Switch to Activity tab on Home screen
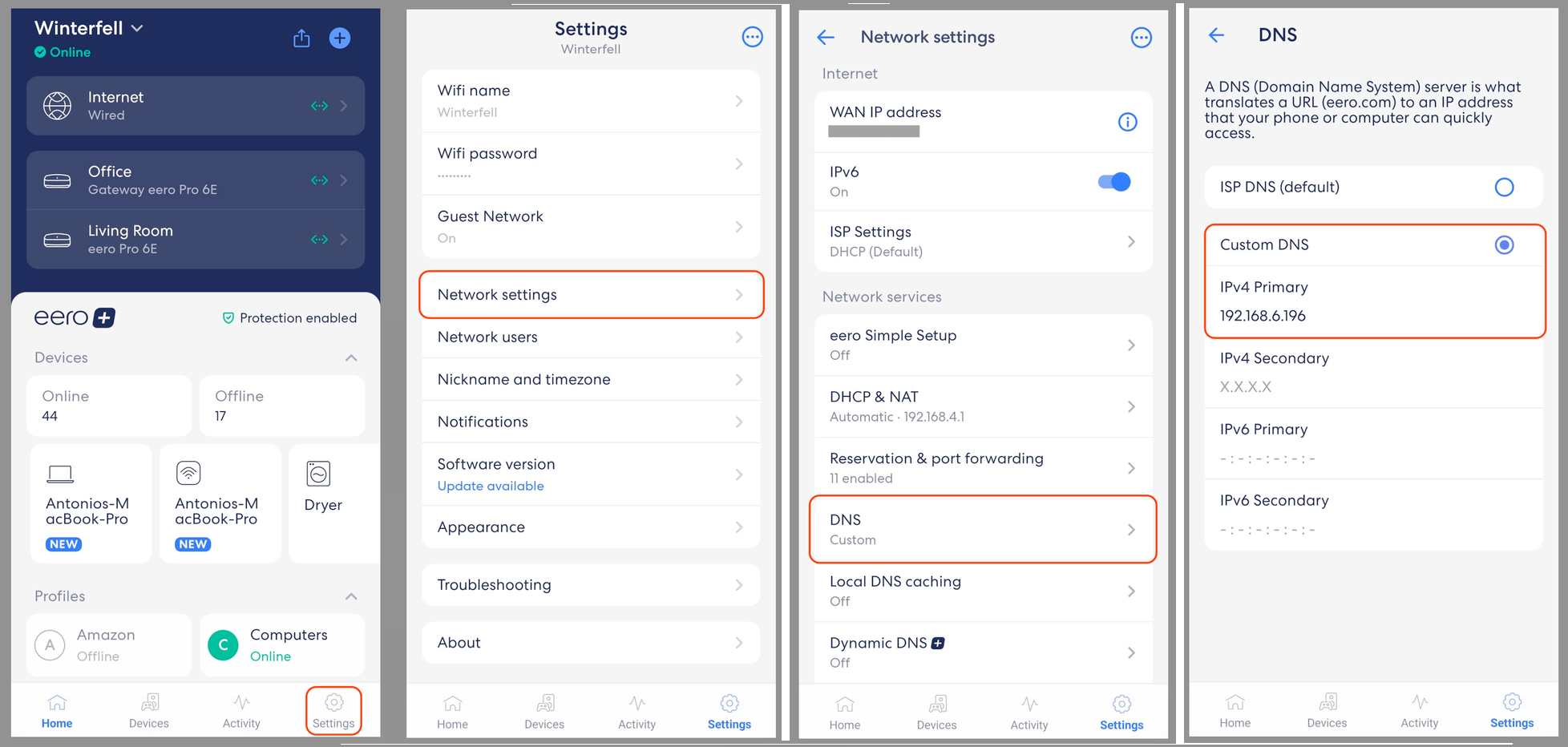The image size is (1568, 747). coord(241,712)
